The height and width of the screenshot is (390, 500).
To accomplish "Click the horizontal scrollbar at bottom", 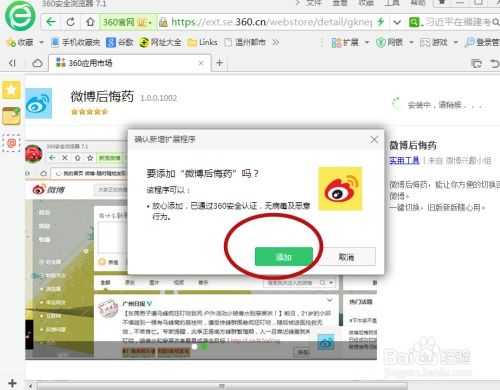I will pos(222,386).
